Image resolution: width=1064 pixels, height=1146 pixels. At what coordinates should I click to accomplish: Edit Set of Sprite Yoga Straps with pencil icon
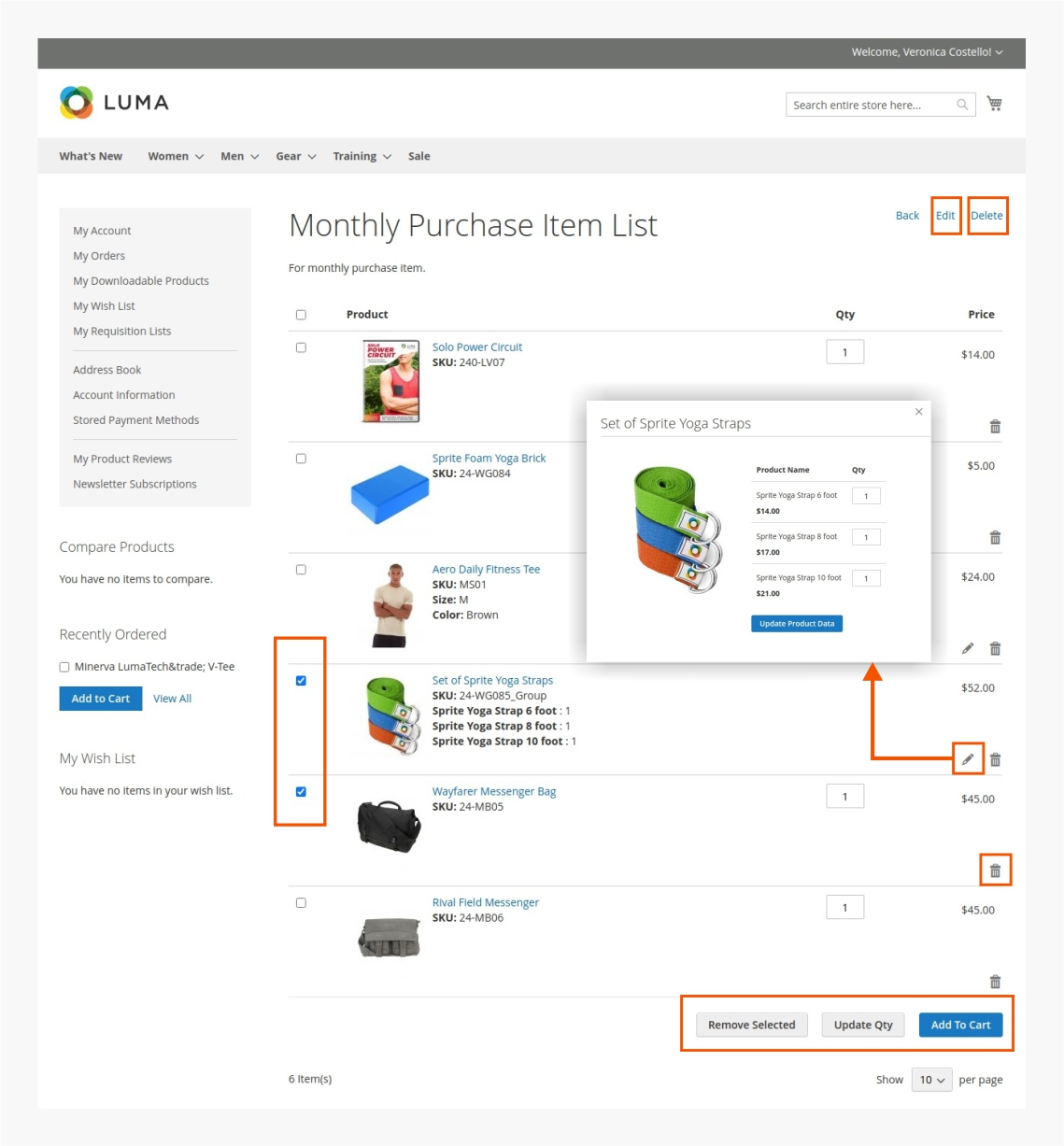click(x=969, y=758)
